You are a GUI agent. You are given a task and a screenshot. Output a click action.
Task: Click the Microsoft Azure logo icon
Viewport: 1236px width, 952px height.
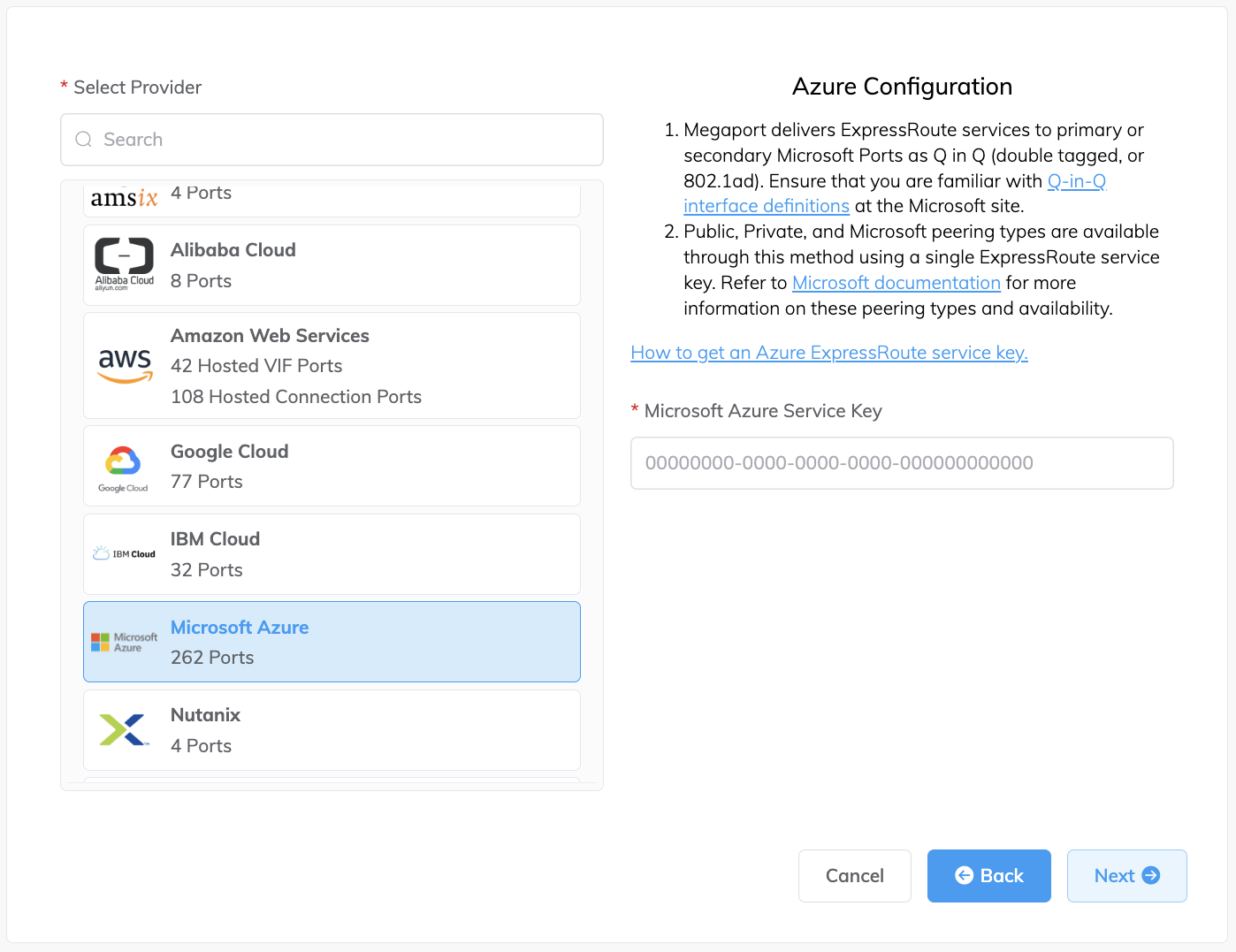pos(124,642)
